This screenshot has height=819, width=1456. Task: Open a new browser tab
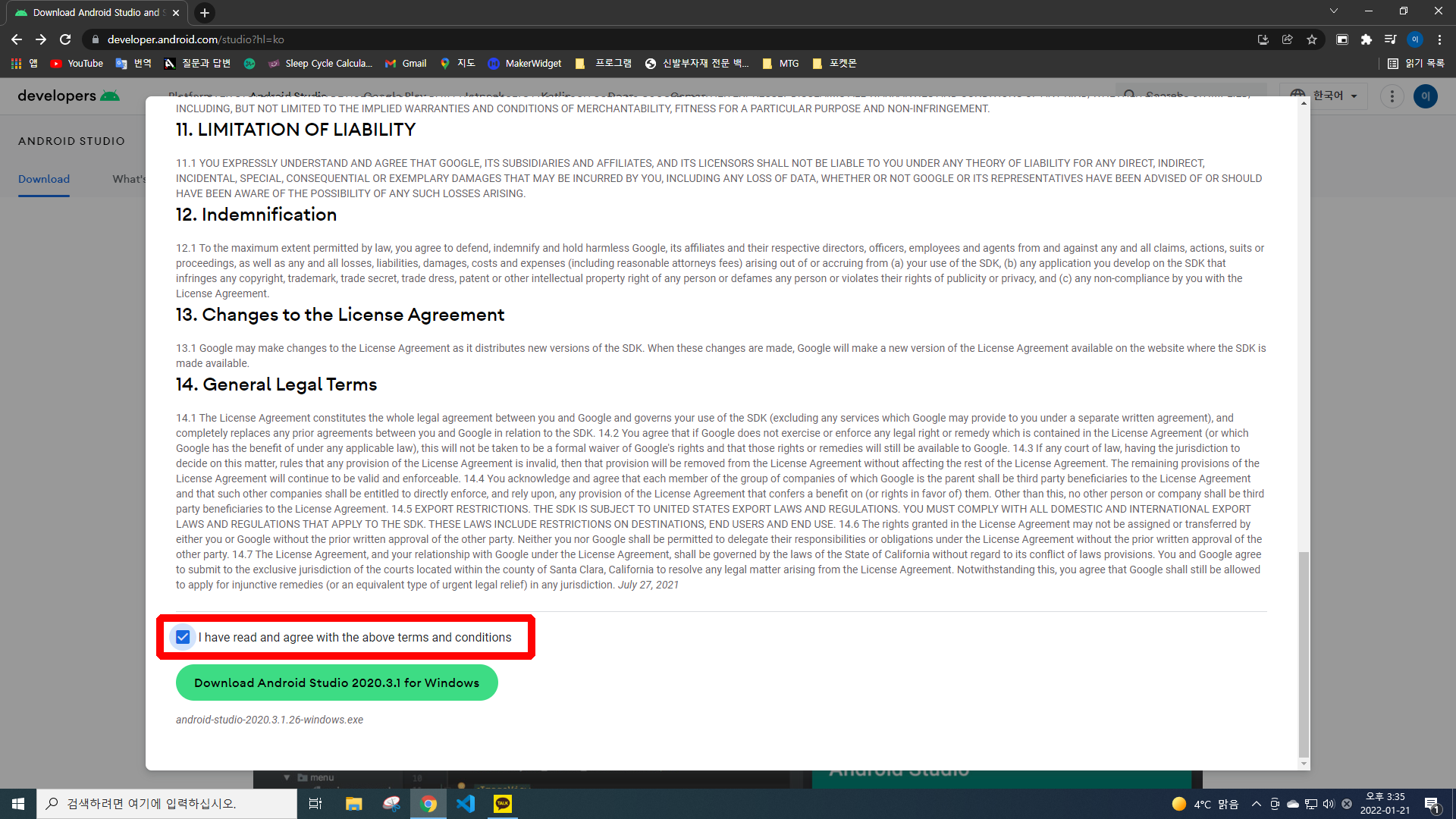(x=205, y=13)
